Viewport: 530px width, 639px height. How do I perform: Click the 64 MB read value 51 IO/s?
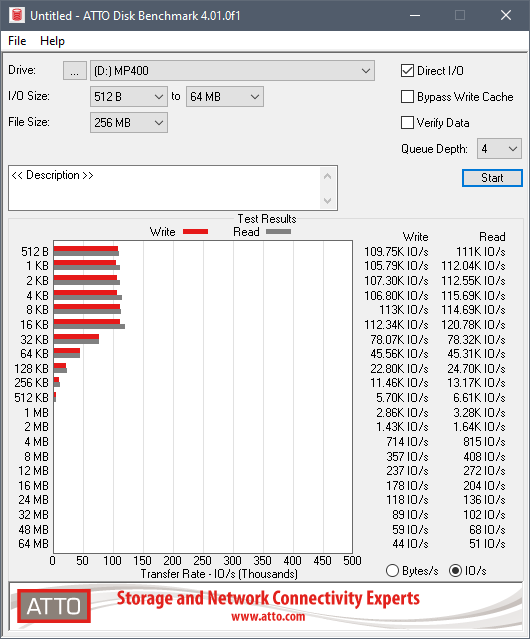487,544
